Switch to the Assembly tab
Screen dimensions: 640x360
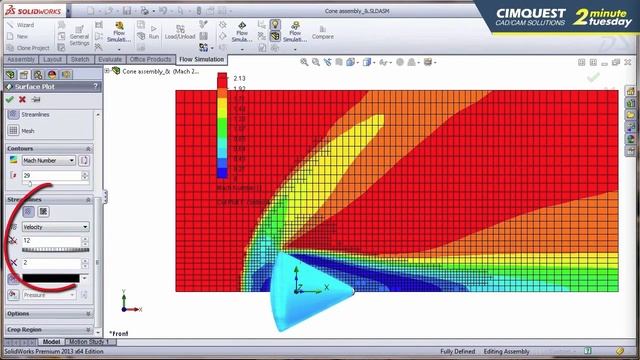coord(21,60)
